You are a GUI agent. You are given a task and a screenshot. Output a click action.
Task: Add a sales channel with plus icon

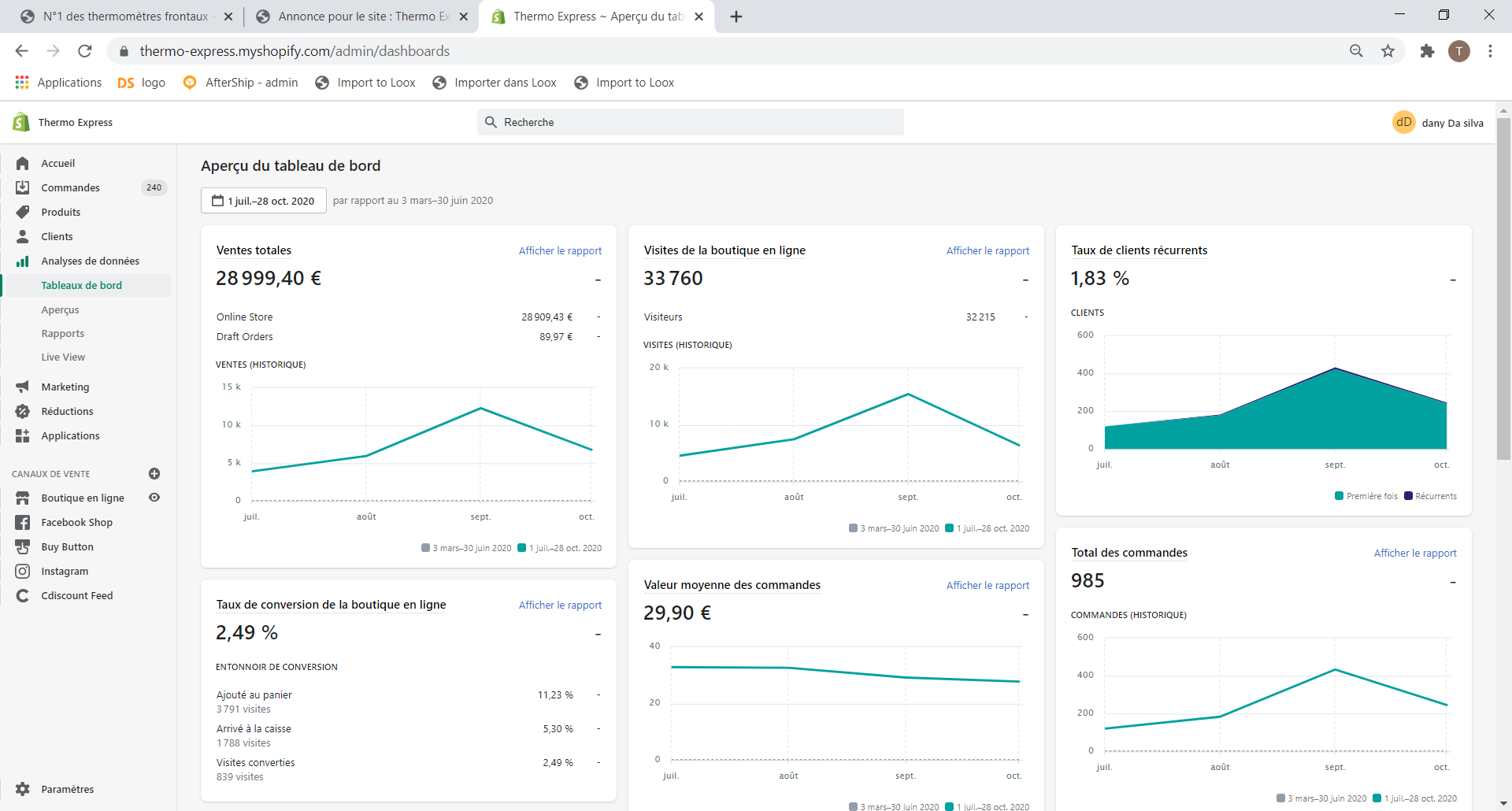pyautogui.click(x=154, y=473)
